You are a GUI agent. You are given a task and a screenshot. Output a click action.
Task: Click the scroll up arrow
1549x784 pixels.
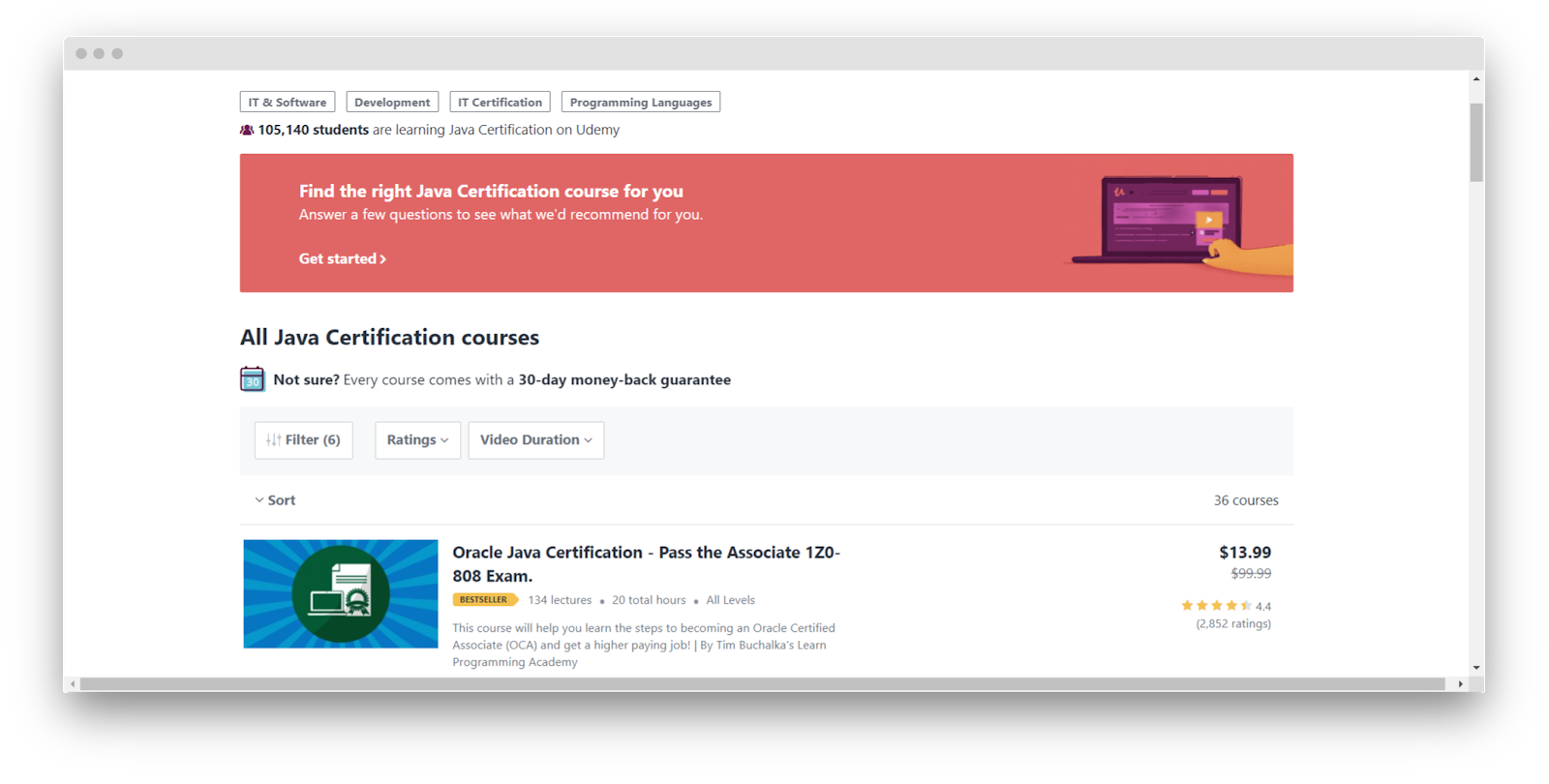(x=1476, y=78)
